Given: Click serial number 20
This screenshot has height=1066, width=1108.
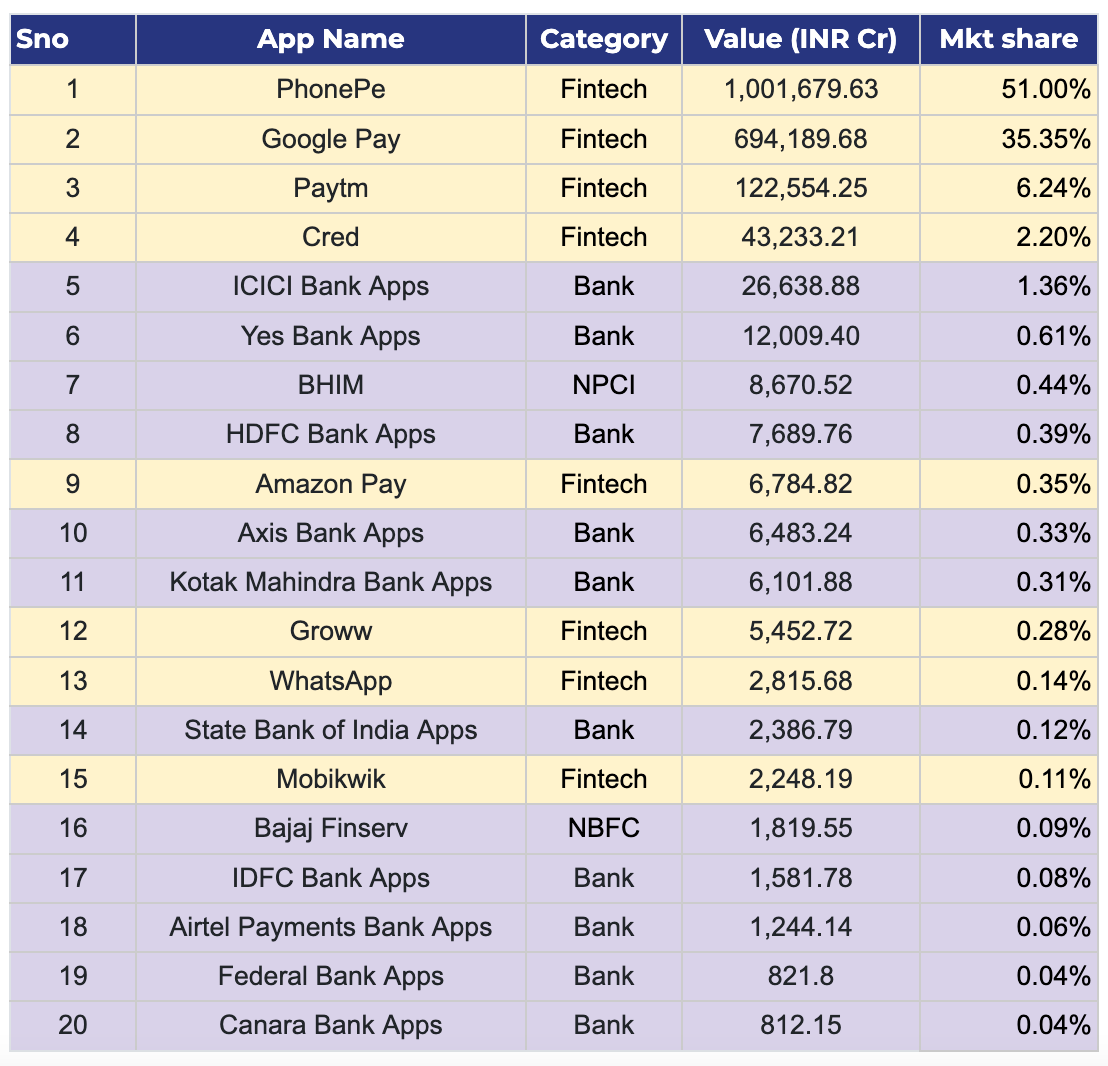Looking at the screenshot, I should coord(73,1025).
